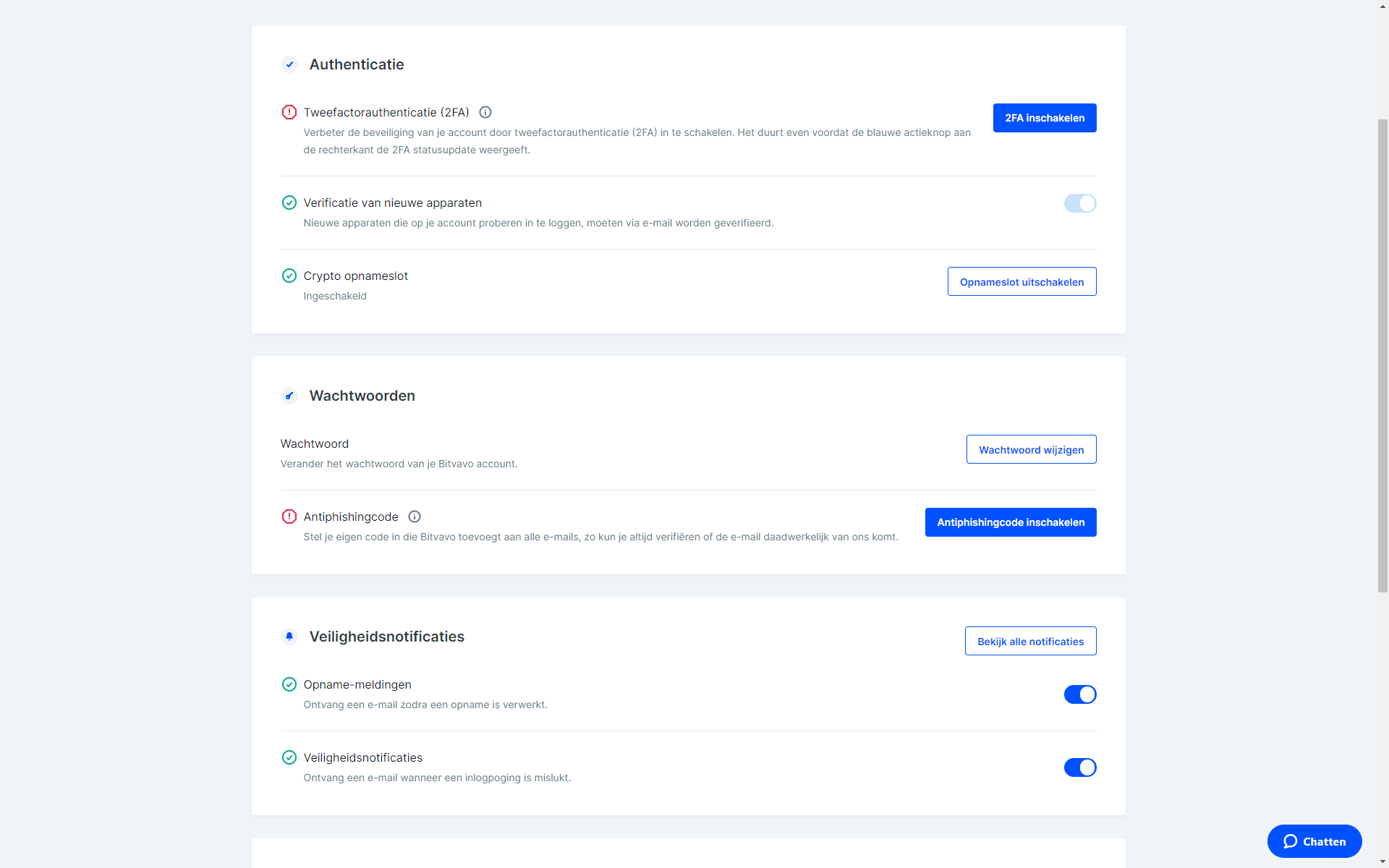This screenshot has width=1389, height=868.
Task: Click the red warning icon for Tweefactorauthenticatie
Action: click(x=289, y=112)
